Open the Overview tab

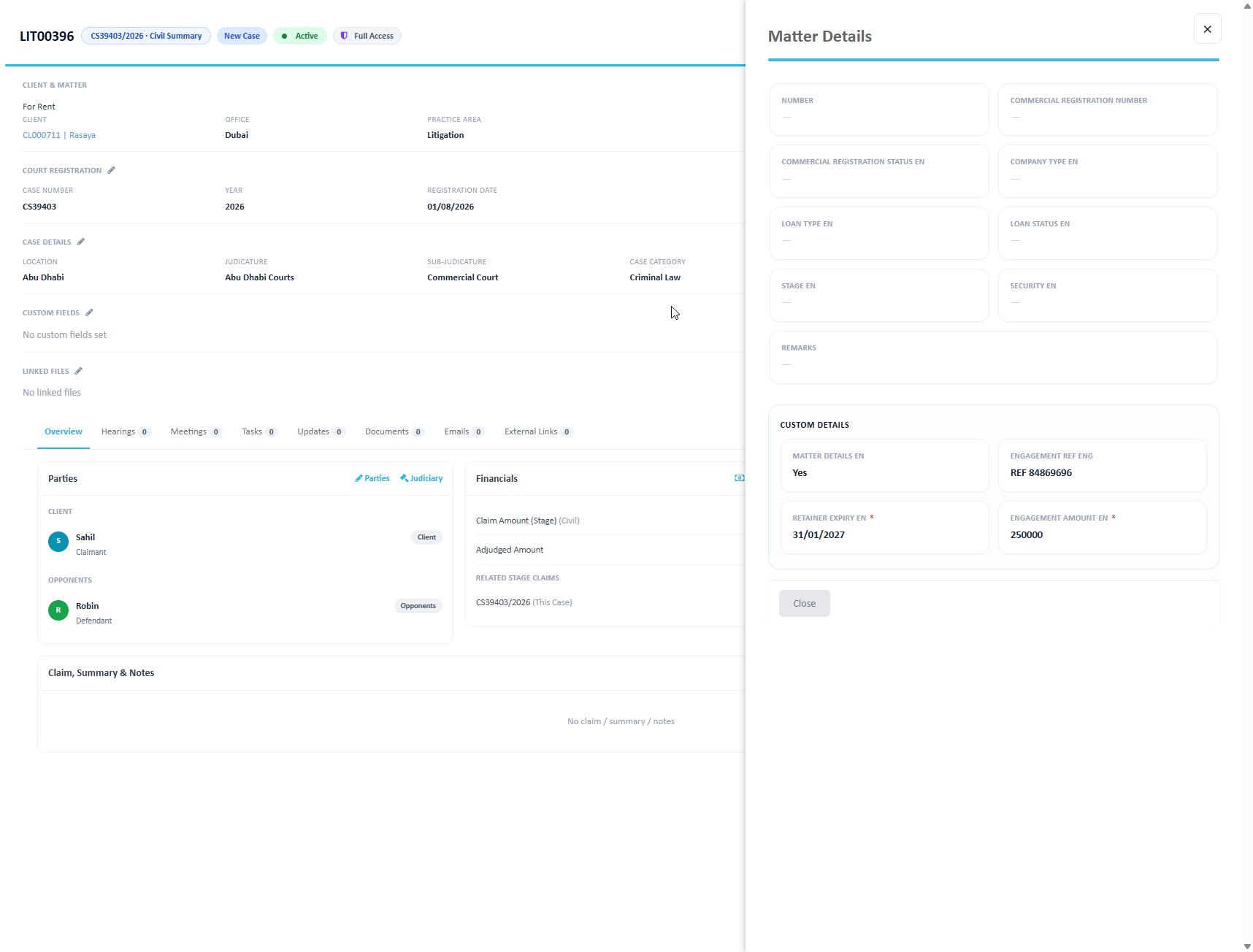[x=64, y=431]
